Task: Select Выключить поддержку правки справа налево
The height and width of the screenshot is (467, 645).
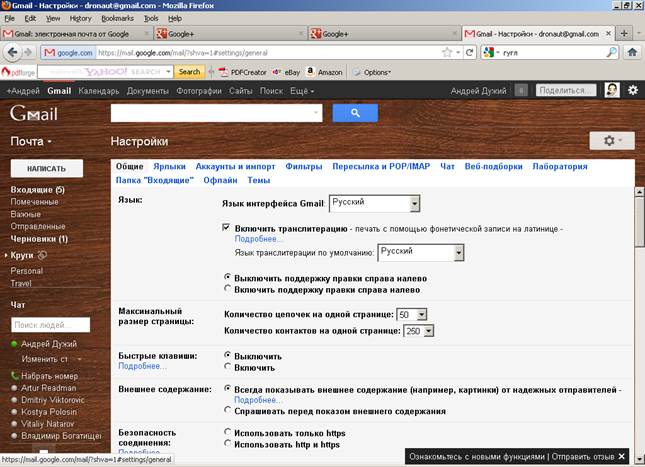Action: click(227, 277)
